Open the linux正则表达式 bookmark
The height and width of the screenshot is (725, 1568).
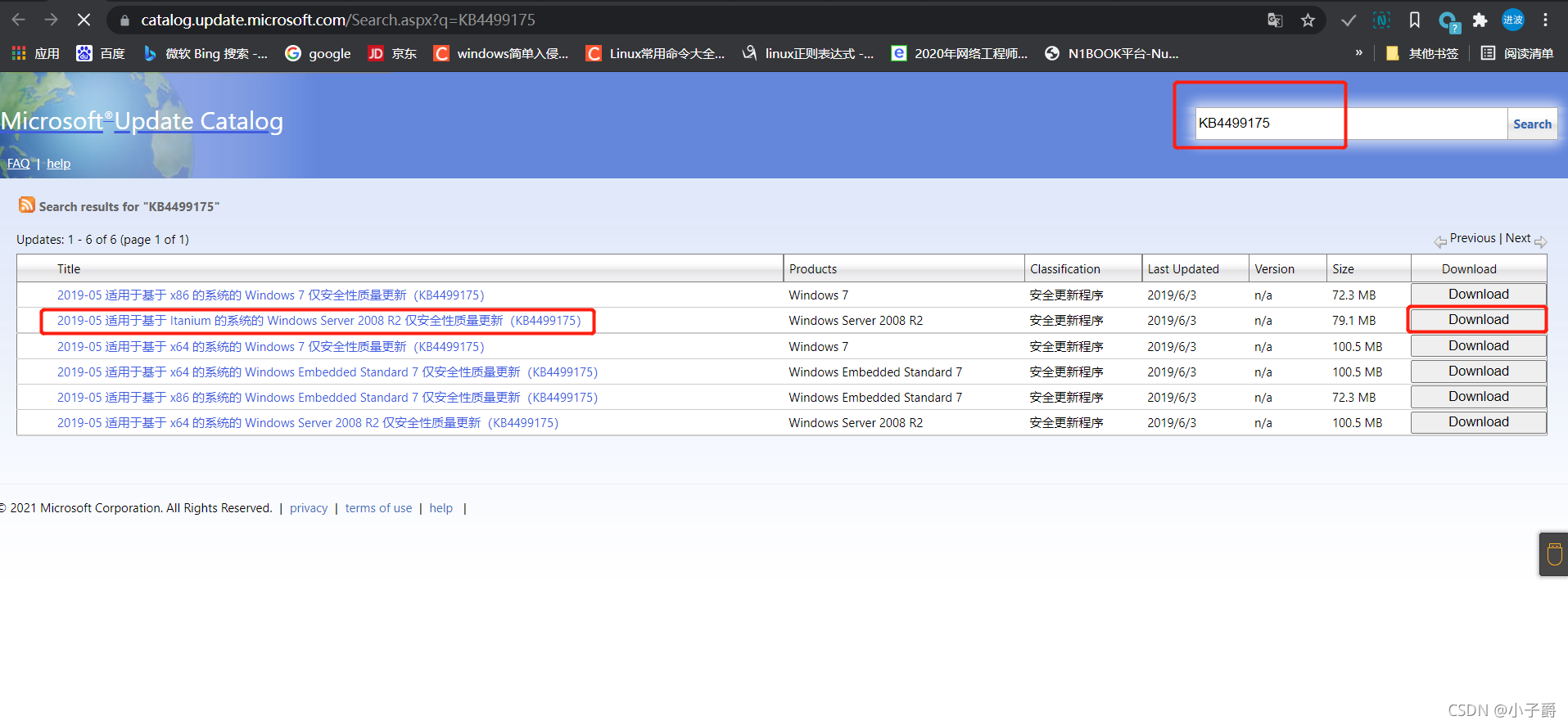click(807, 53)
